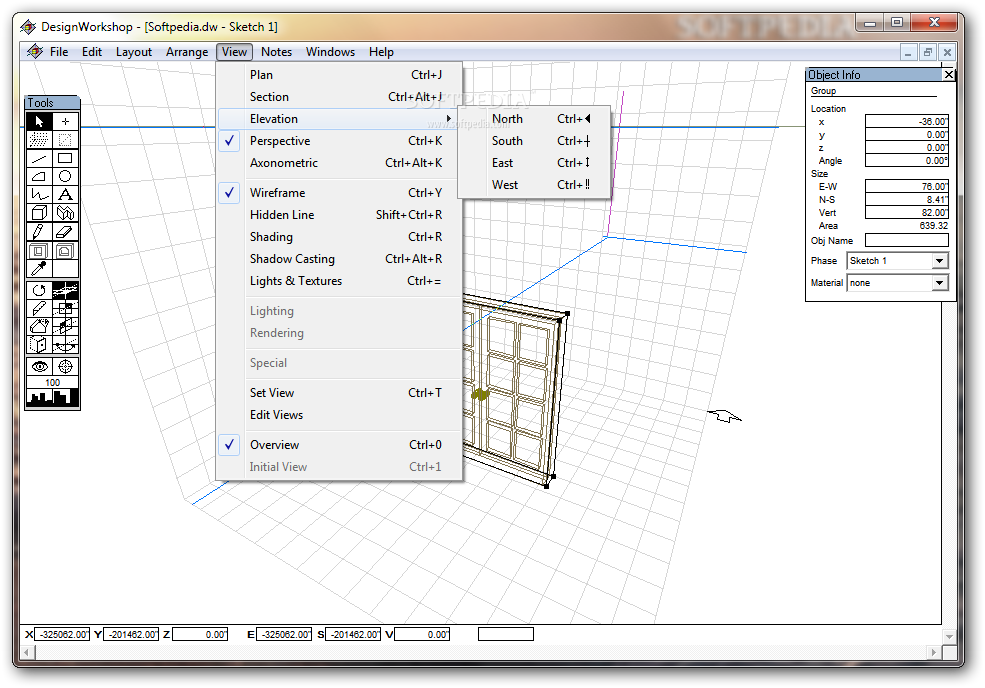
Task: Select the dotted square resize tool
Action: click(x=65, y=139)
